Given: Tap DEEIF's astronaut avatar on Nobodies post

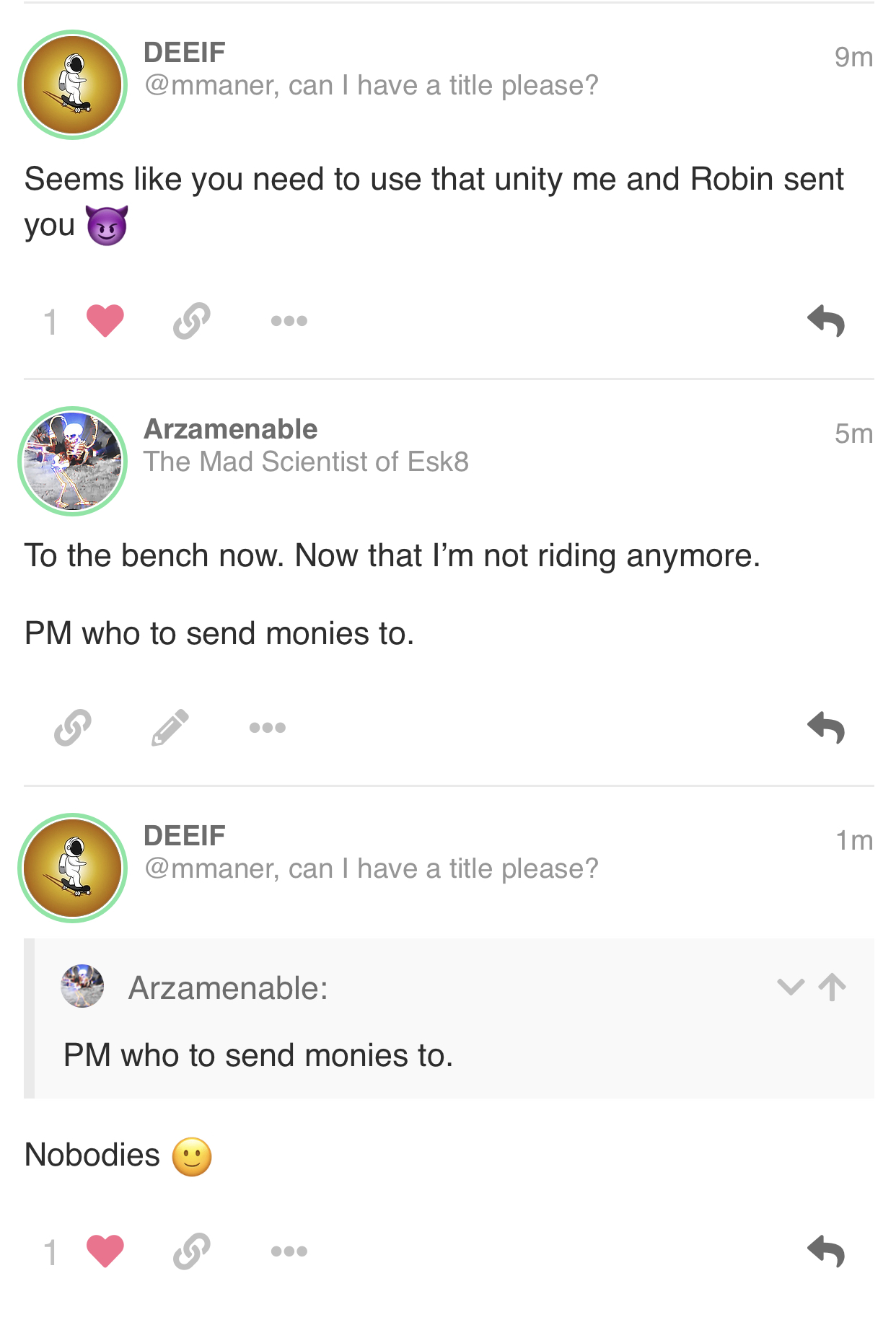Looking at the screenshot, I should (x=73, y=868).
